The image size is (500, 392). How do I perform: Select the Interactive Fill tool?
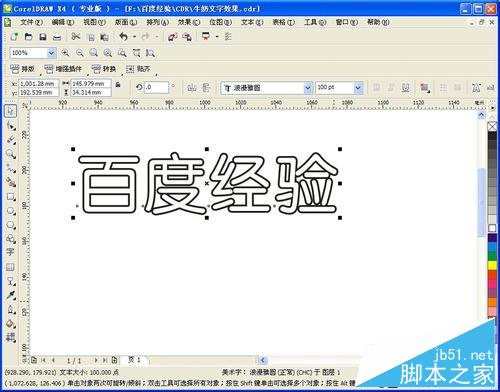11,337
